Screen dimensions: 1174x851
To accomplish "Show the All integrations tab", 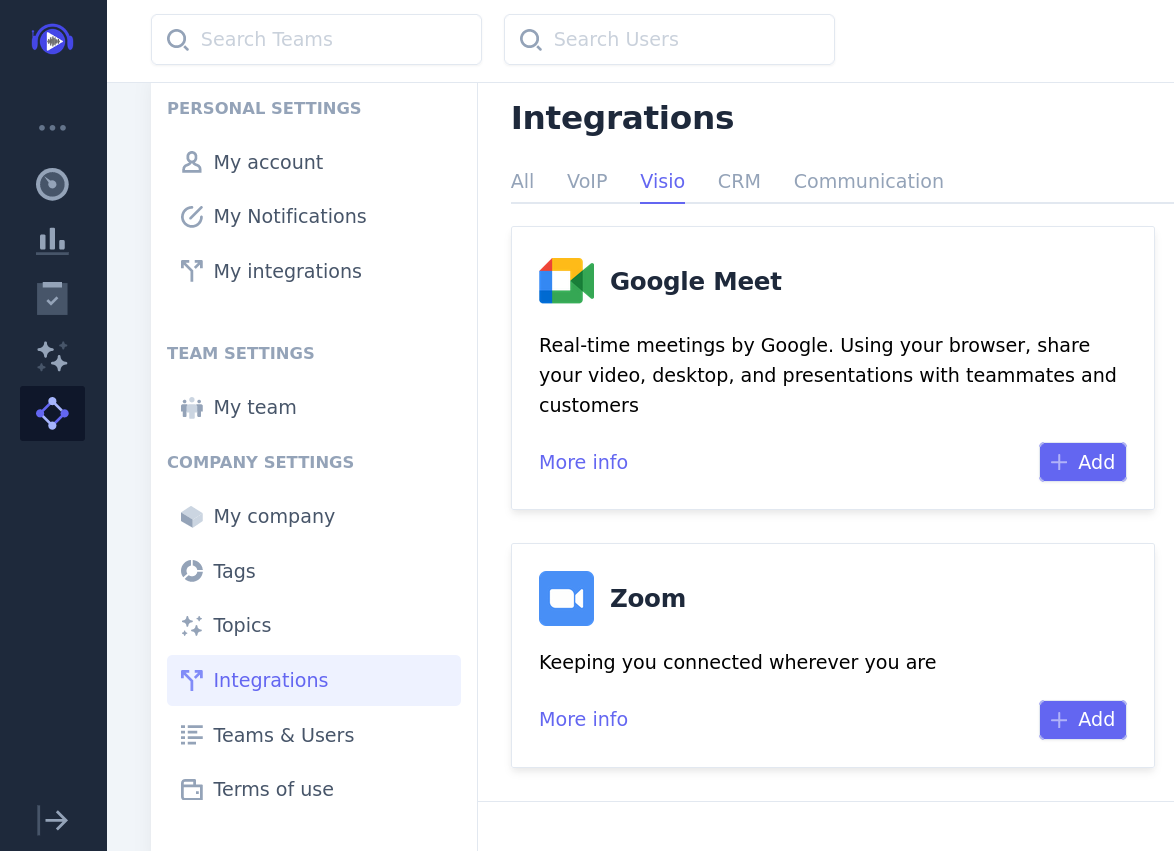I will 522,181.
